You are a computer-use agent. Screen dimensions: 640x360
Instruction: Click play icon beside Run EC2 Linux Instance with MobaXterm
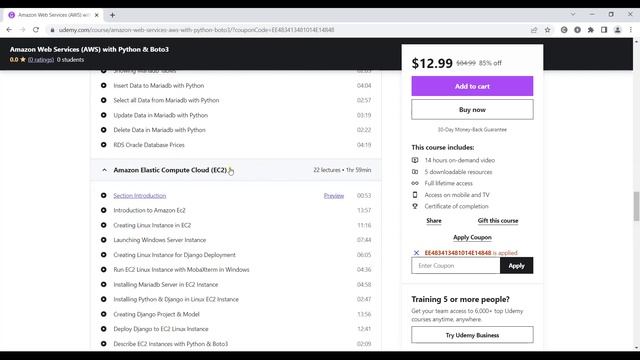click(x=104, y=269)
